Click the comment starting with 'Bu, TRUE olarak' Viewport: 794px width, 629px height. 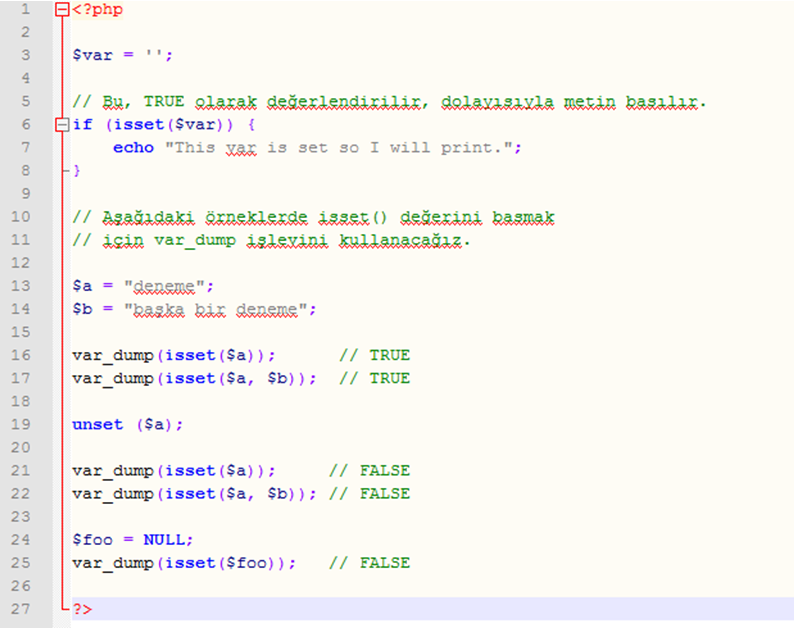pyautogui.click(x=389, y=102)
